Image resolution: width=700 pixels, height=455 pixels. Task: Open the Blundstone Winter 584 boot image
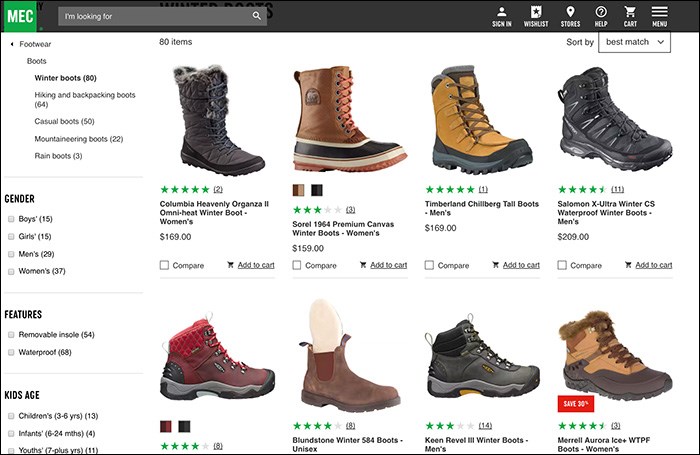[350, 356]
